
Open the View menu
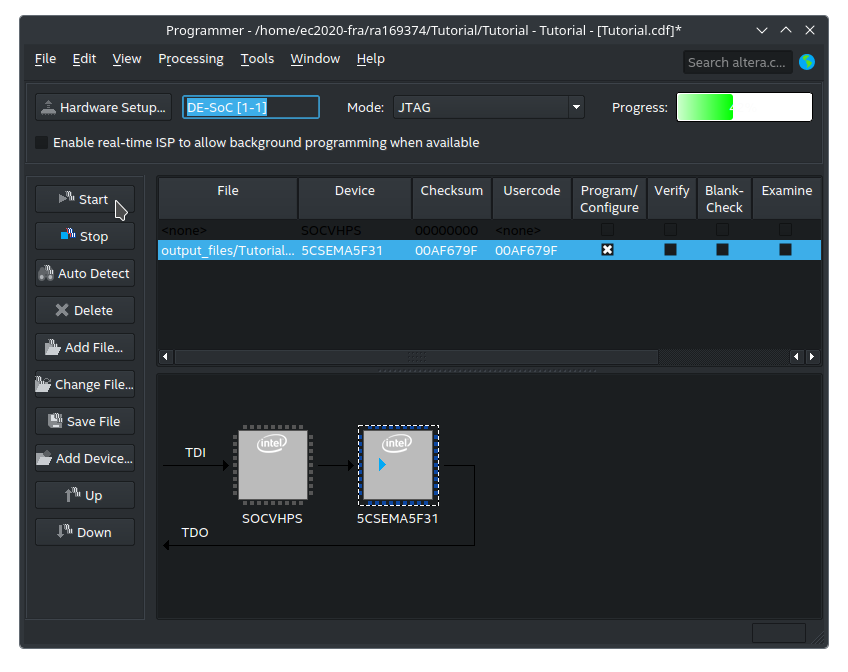tap(127, 59)
